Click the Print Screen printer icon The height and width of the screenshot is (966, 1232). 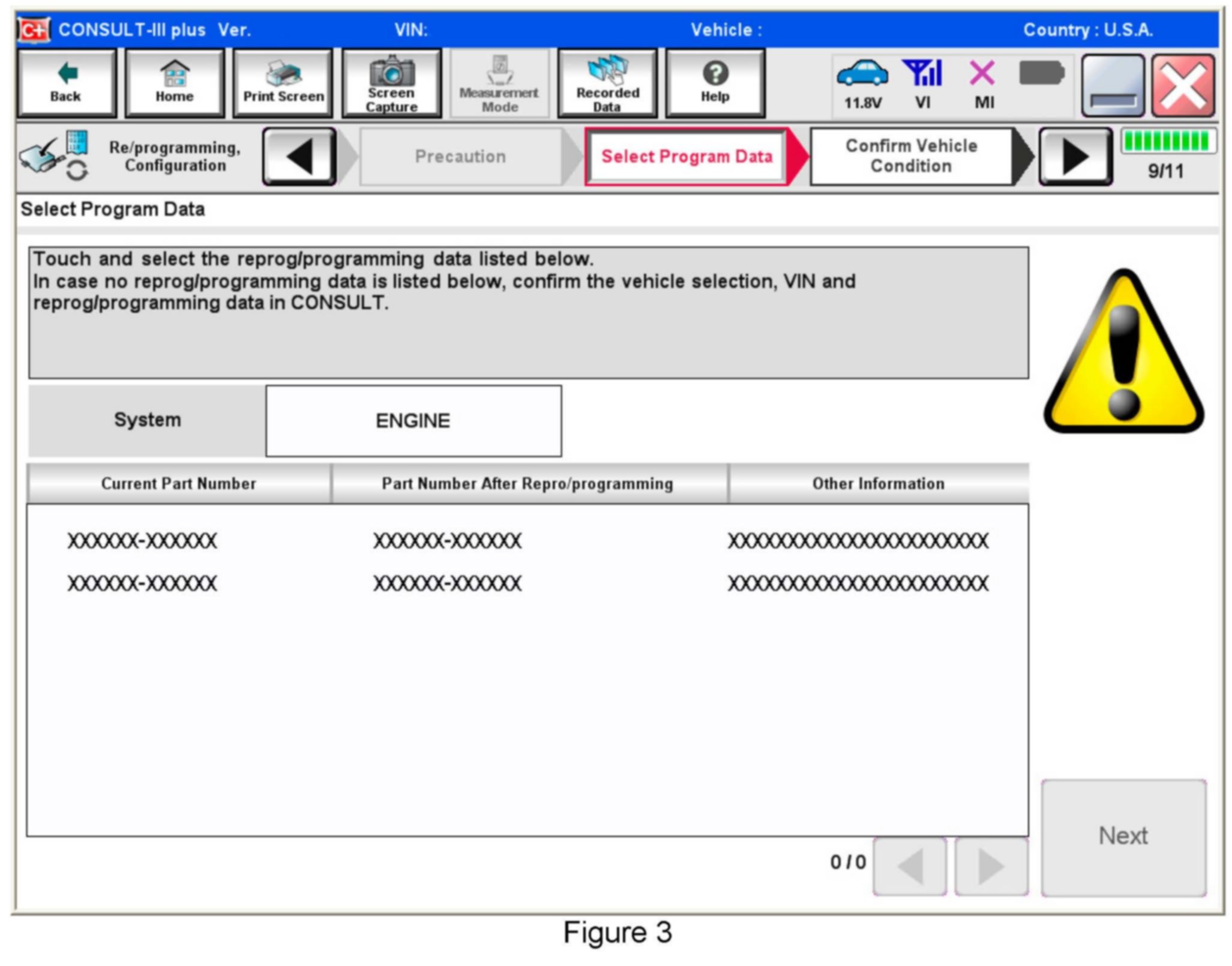283,83
